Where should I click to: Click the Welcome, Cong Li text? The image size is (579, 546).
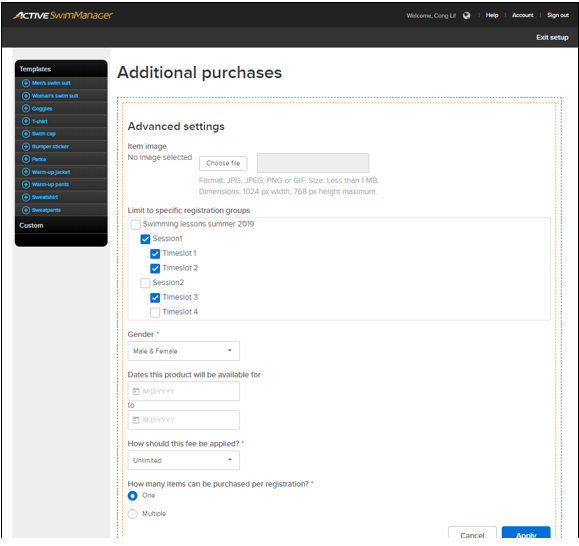[431, 16]
